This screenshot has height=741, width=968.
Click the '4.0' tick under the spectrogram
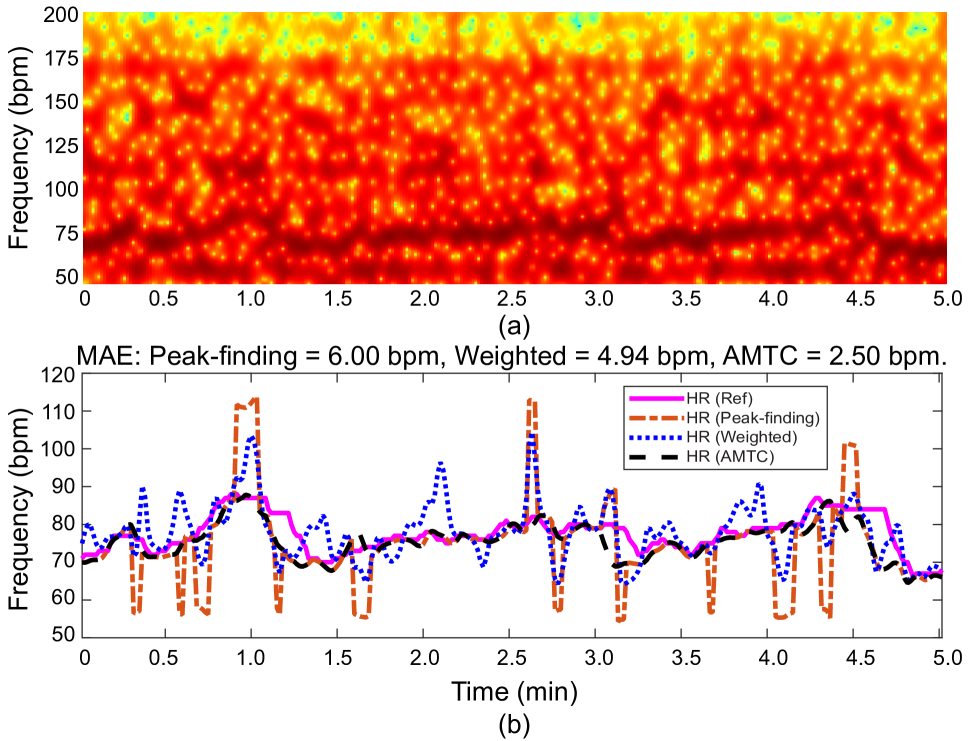click(773, 299)
